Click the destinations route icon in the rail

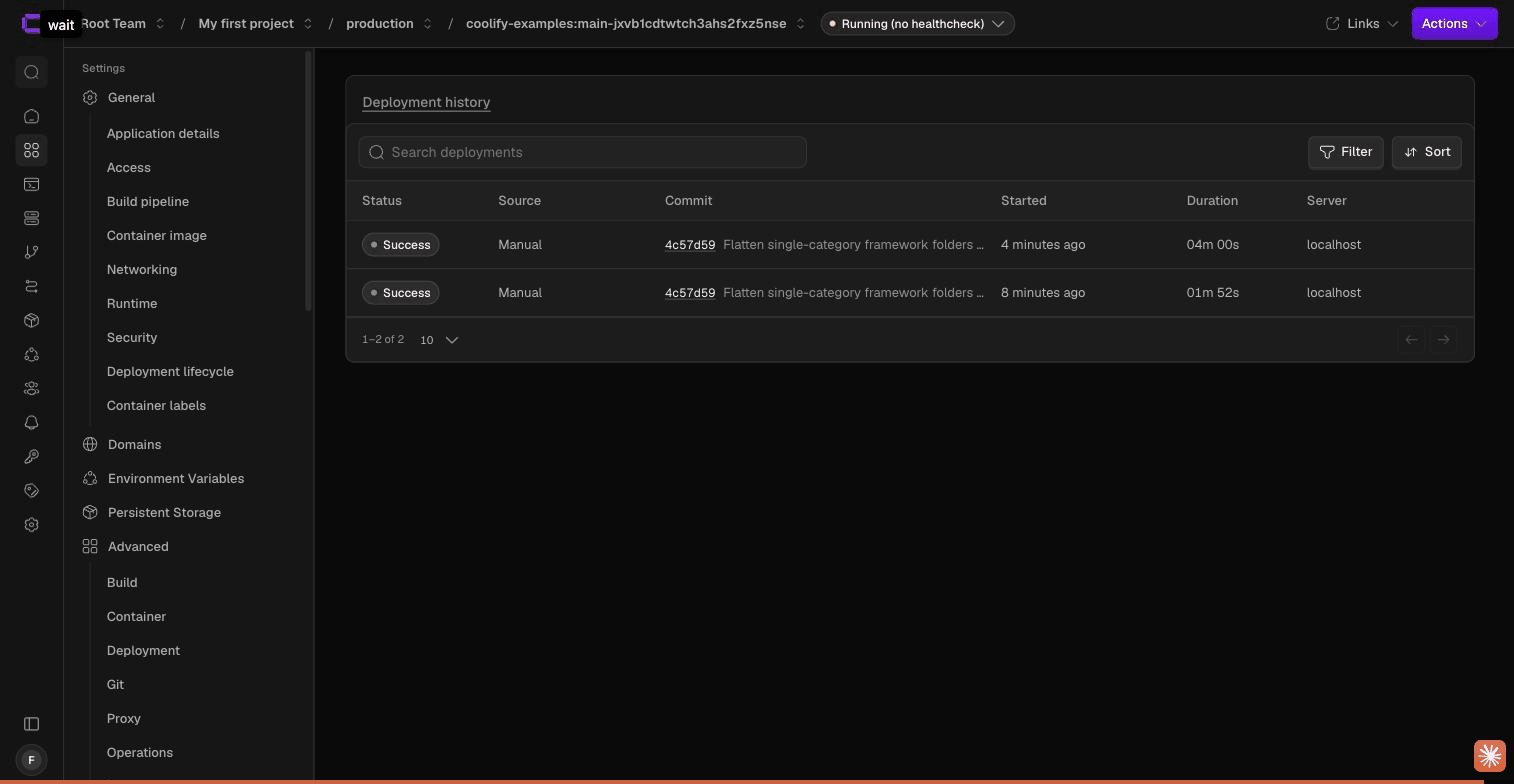coord(31,286)
